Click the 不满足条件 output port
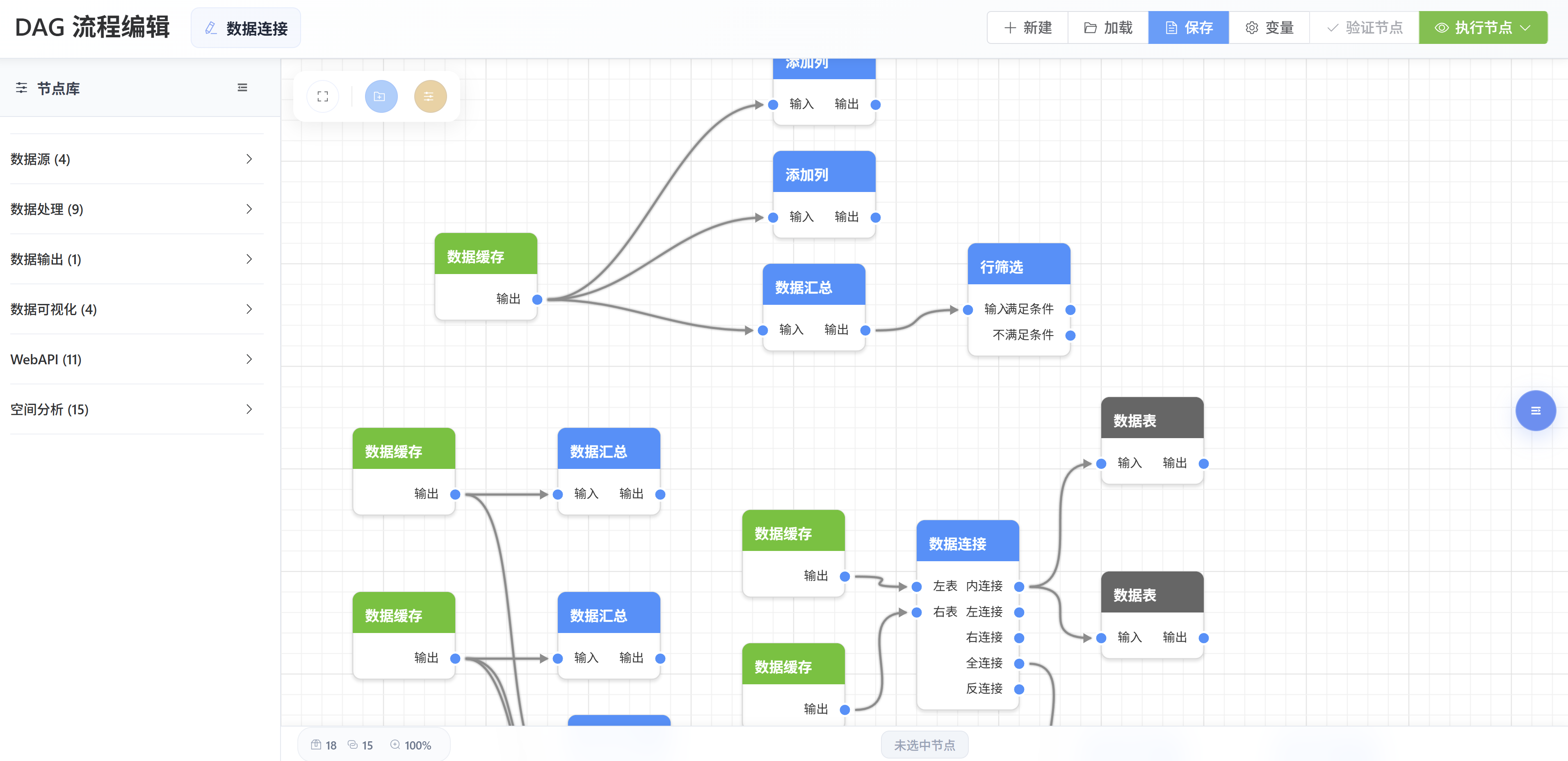 click(x=1070, y=336)
